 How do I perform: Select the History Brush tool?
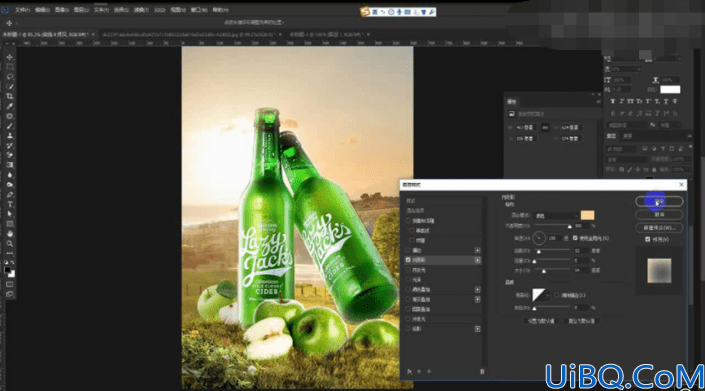(9, 145)
